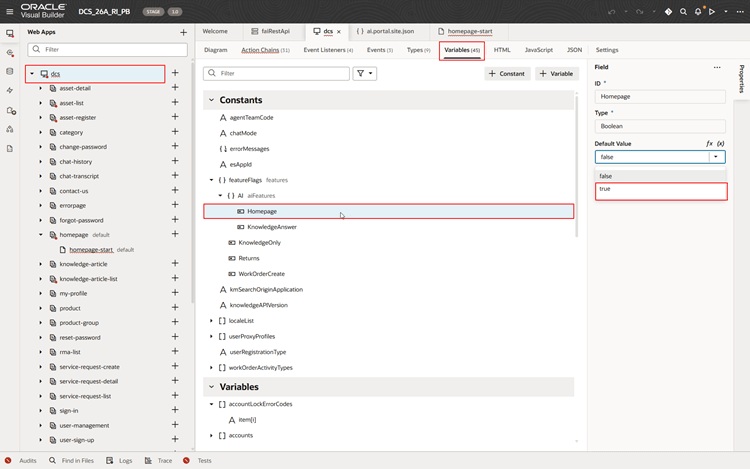Collapse the homepage flow

pos(41,235)
